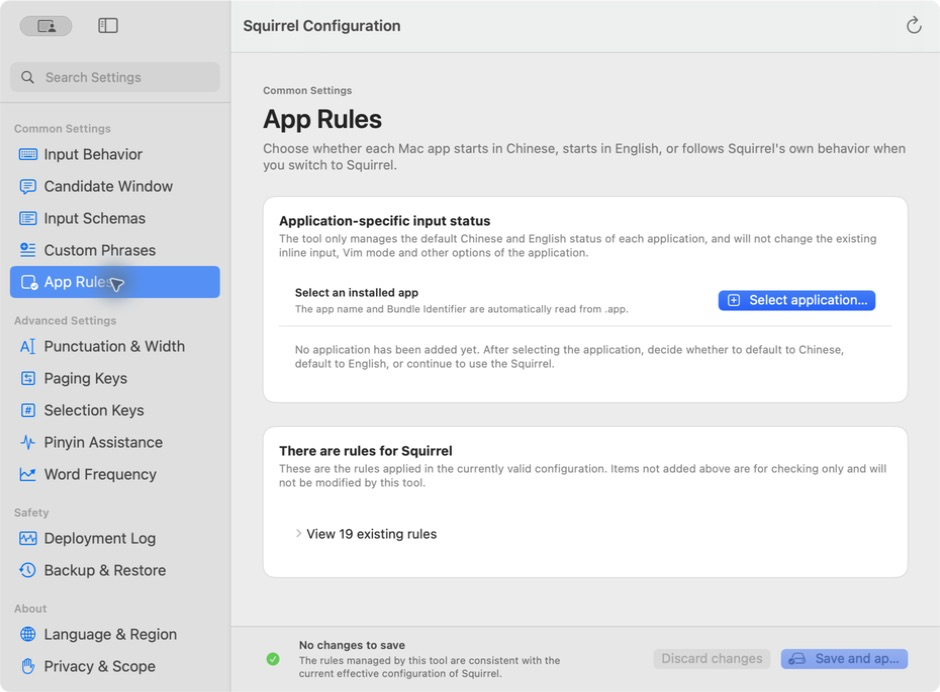Expand View 19 existing rules
The width and height of the screenshot is (940, 692).
coord(366,534)
